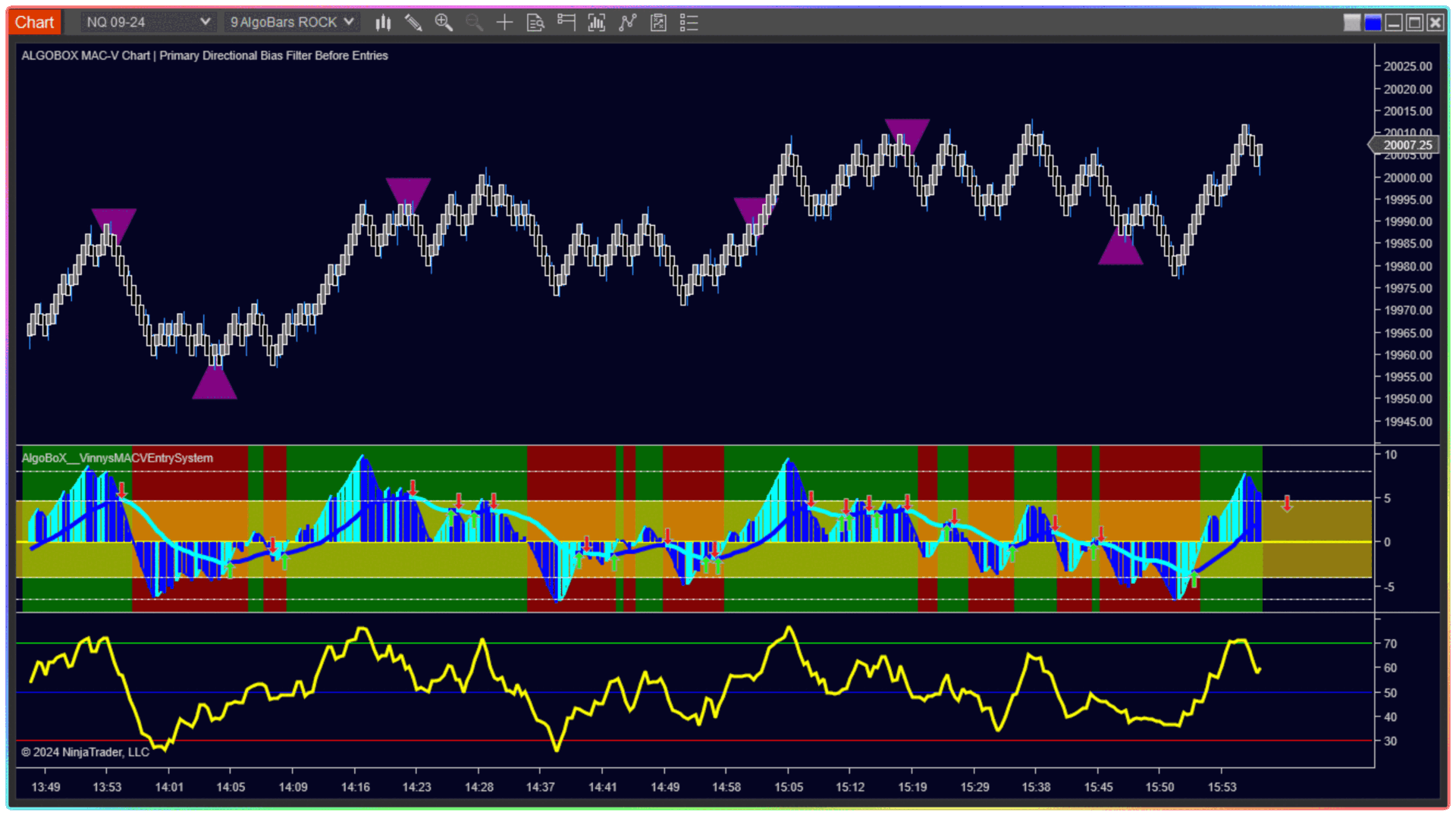Click the zoom in magnifier
The image size is (1456, 815).
click(x=444, y=23)
